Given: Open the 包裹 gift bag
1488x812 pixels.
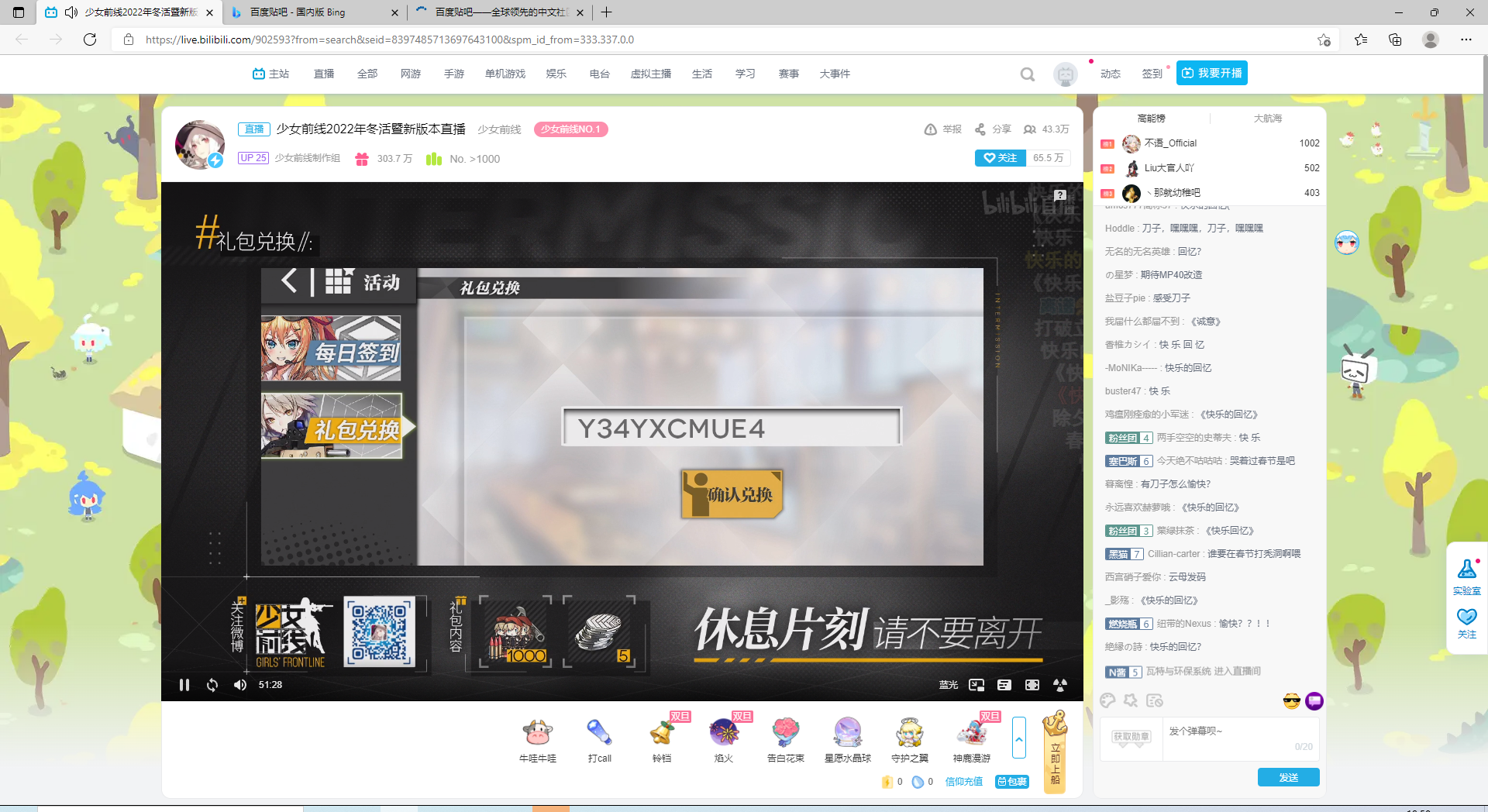Looking at the screenshot, I should [x=1012, y=782].
